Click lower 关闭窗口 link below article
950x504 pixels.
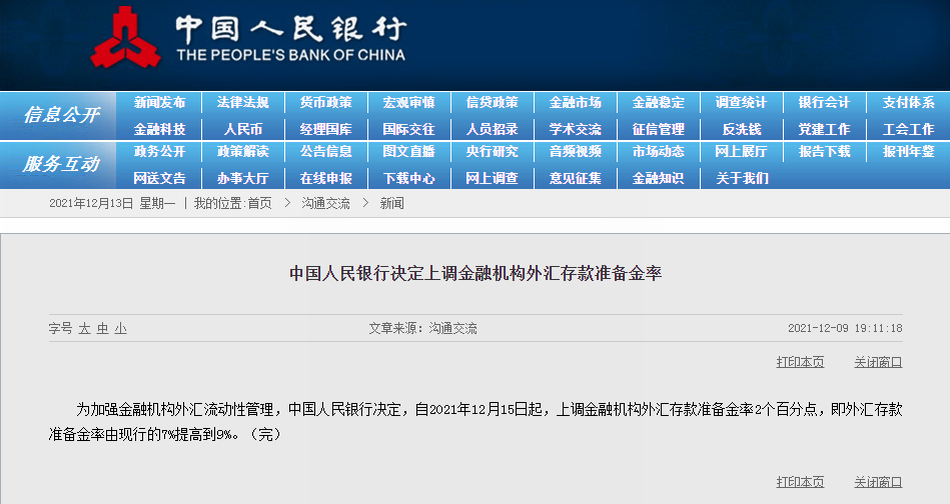pyautogui.click(x=878, y=482)
